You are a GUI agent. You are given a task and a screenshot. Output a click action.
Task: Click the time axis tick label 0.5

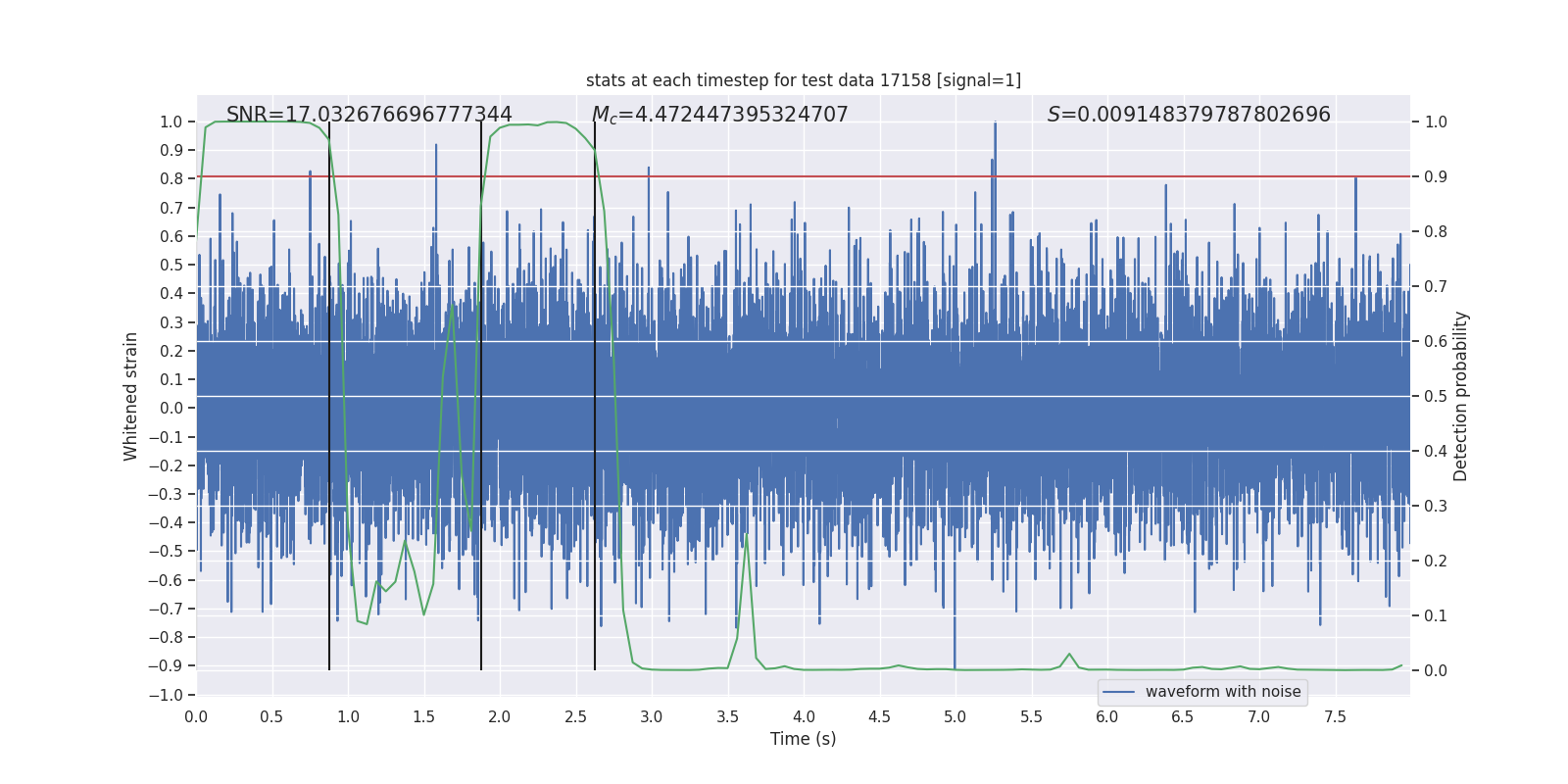271,716
